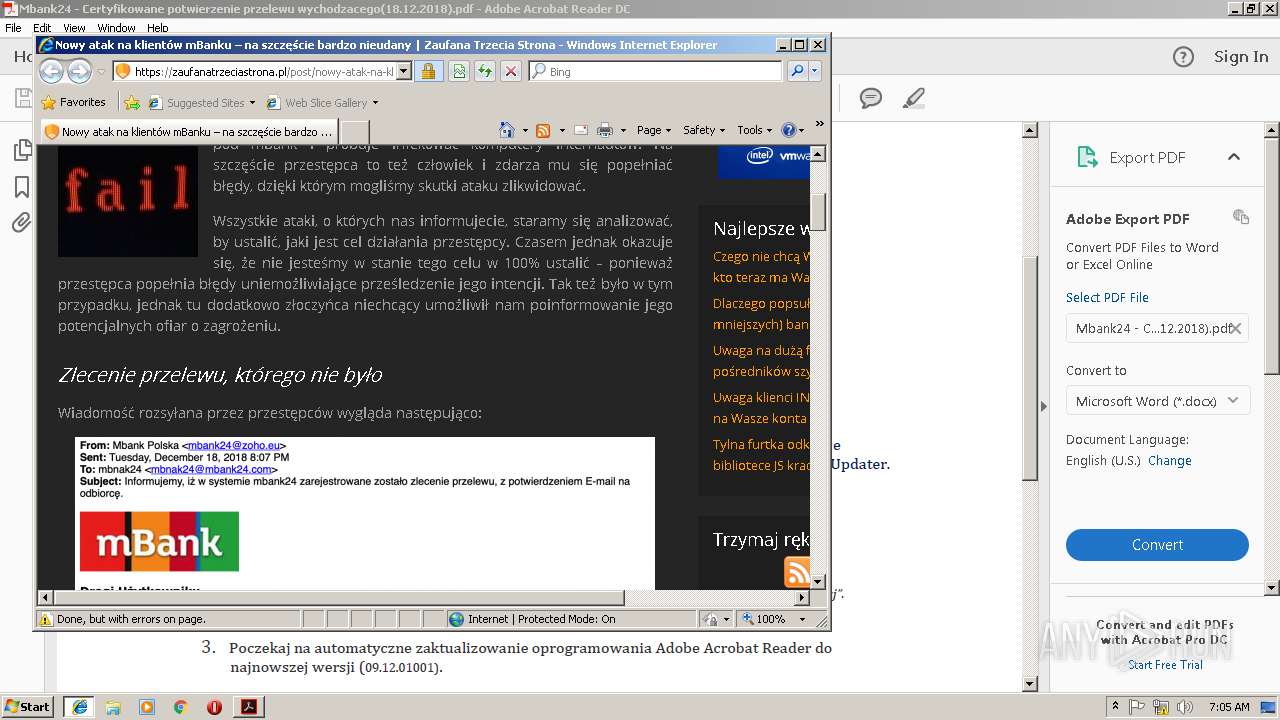Open the Page menu dropdown
Screen dimensions: 1280x720
tap(653, 130)
